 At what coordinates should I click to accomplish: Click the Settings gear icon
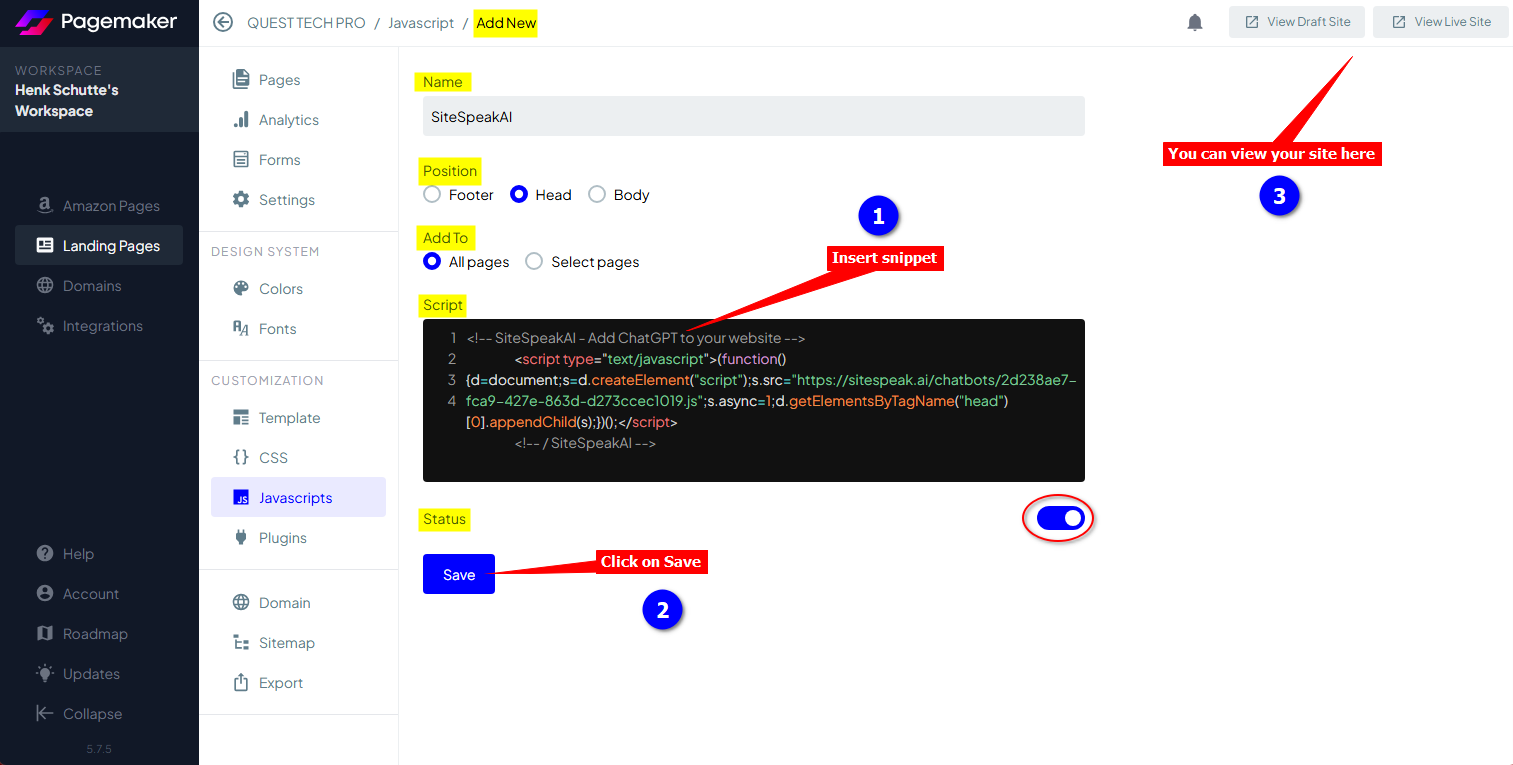tap(241, 199)
